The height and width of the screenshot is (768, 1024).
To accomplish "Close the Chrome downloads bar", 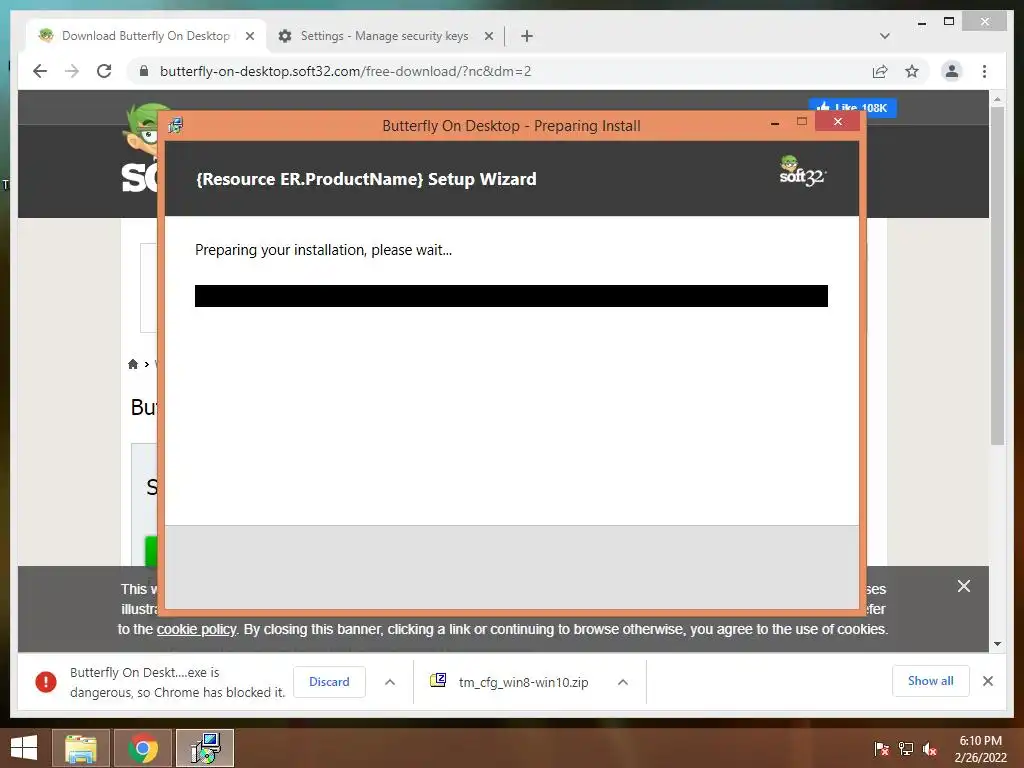I will 987,681.
